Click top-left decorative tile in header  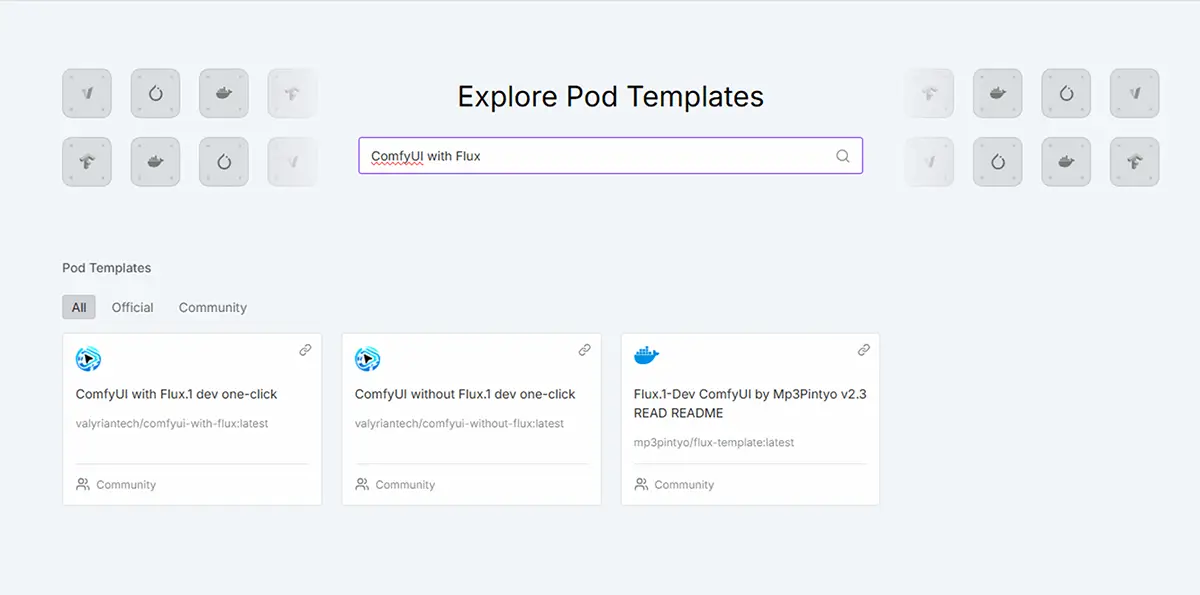click(x=87, y=93)
